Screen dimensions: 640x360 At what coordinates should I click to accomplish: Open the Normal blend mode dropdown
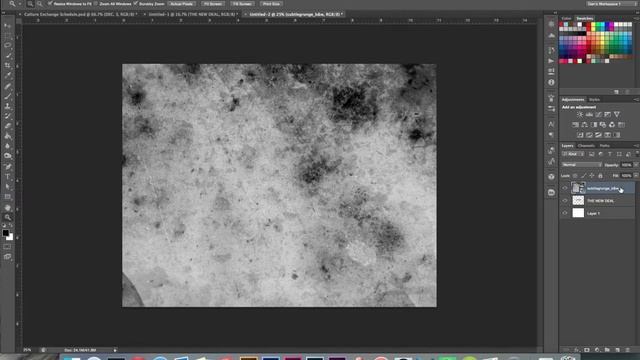coord(582,165)
